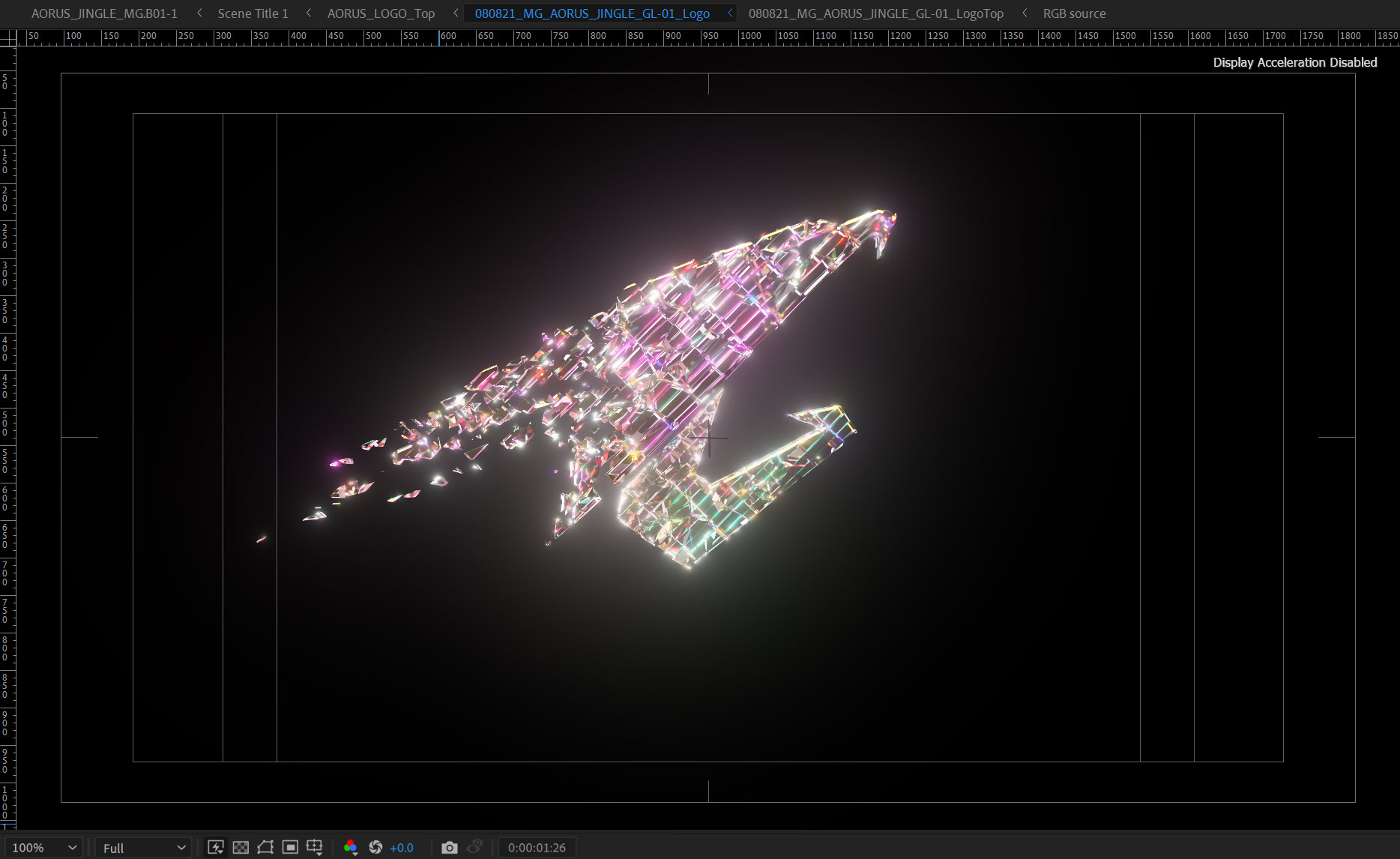Open the Full resolution dropdown
The image size is (1400, 859).
(x=143, y=848)
